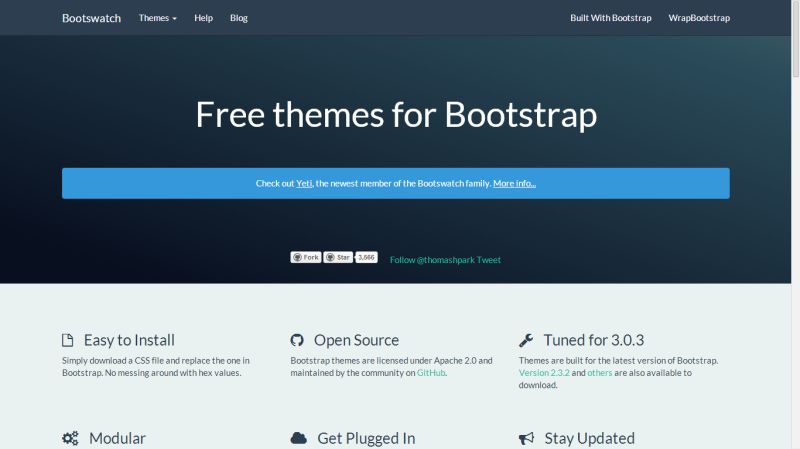Click the megaphone icon beside Stay Updated
This screenshot has height=449, width=800.
[527, 438]
